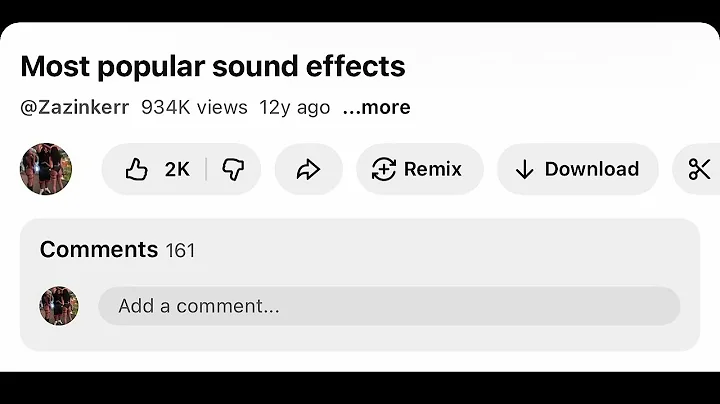This screenshot has height=404, width=720.
Task: Tap the 934K views text
Action: coord(194,107)
